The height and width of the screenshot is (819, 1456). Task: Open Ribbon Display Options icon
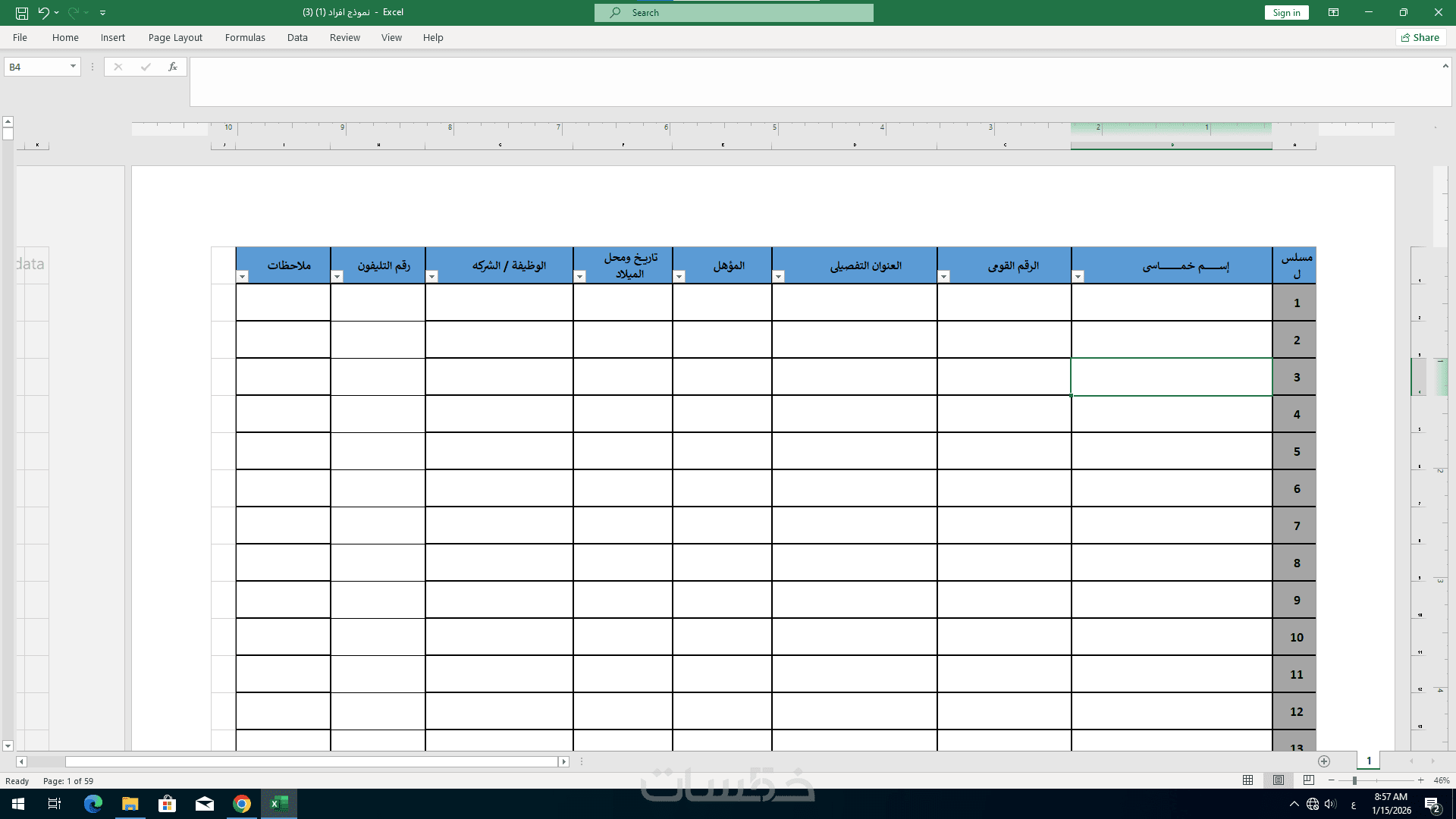(x=1333, y=13)
